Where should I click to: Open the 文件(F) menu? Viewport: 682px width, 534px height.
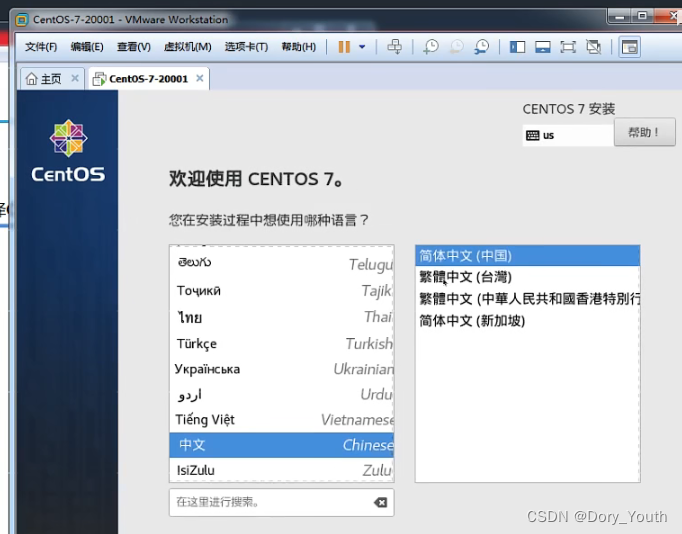tap(41, 47)
